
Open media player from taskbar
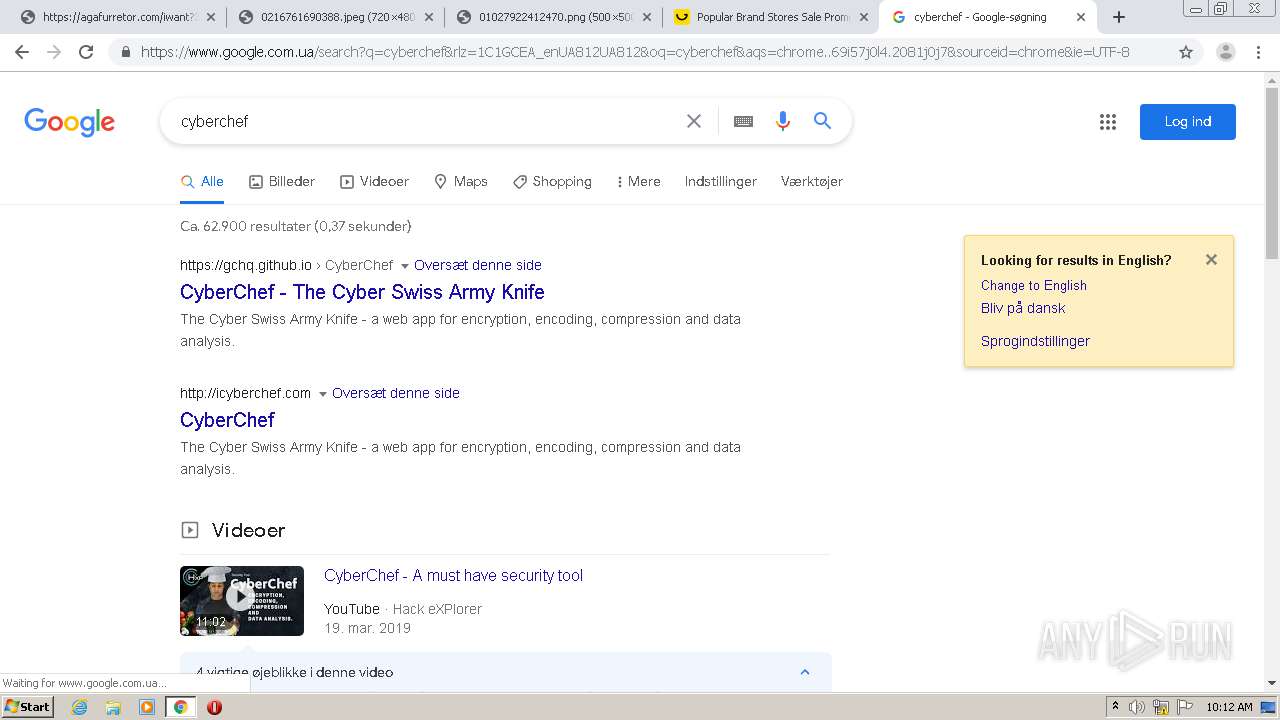point(147,707)
